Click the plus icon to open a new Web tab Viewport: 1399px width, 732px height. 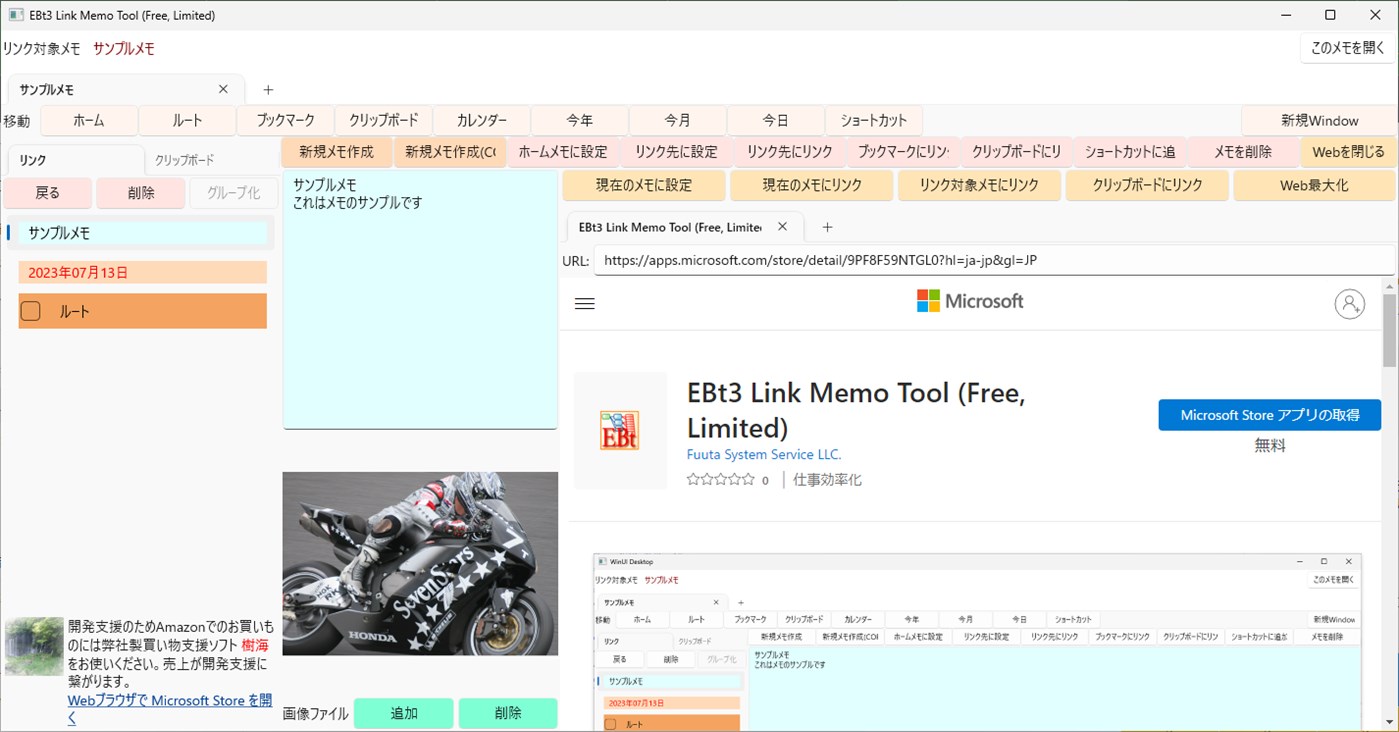pyautogui.click(x=826, y=227)
